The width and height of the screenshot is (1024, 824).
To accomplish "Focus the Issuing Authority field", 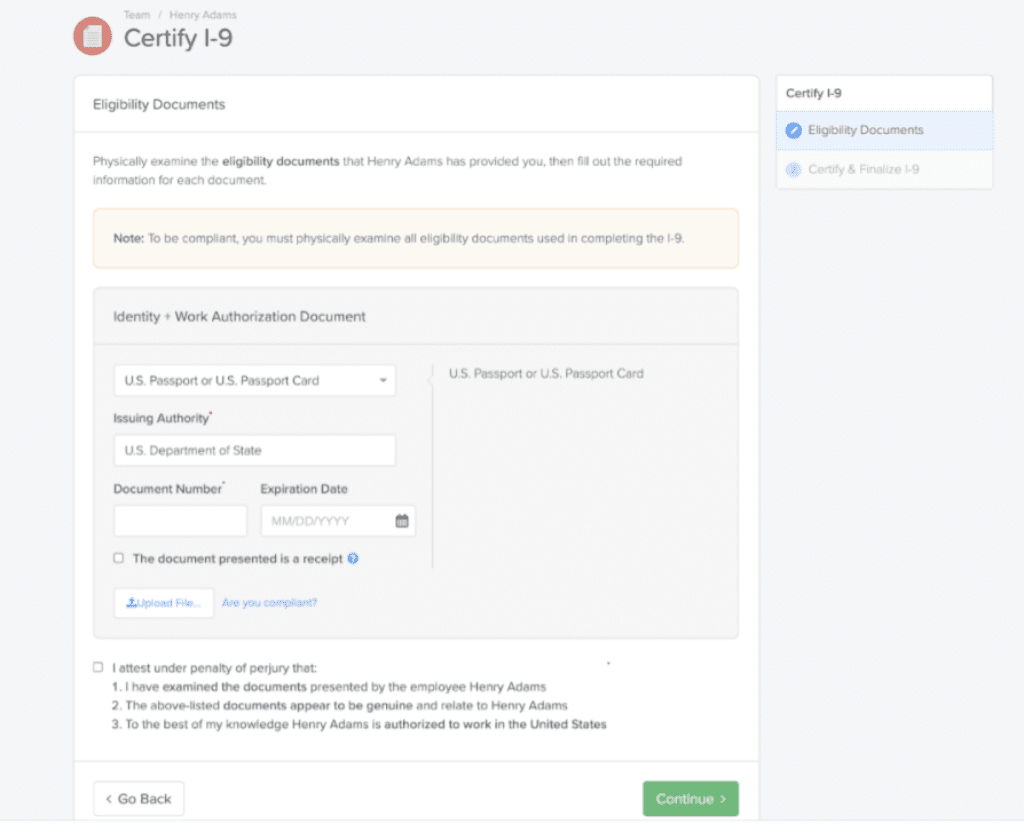I will pyautogui.click(x=255, y=451).
